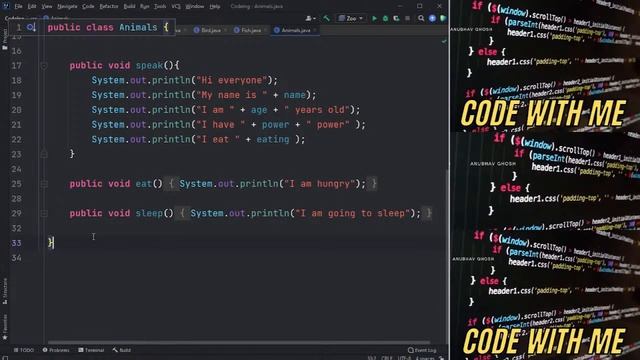Open Search Everywhere magnifier icon
Image resolution: width=640 pixels, height=360 pixels.
click(421, 18)
